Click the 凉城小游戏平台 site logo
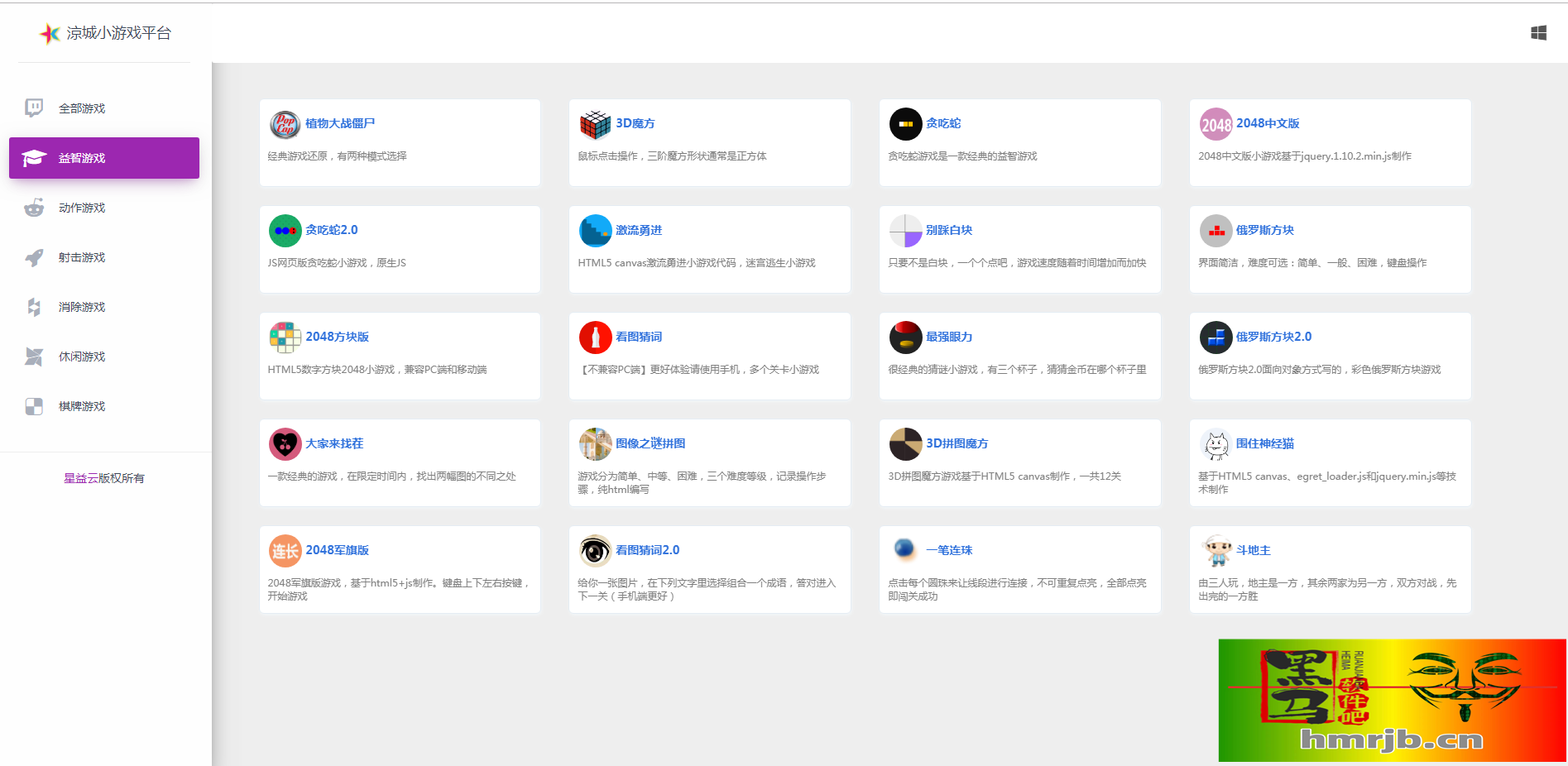1568x766 pixels. pyautogui.click(x=106, y=33)
